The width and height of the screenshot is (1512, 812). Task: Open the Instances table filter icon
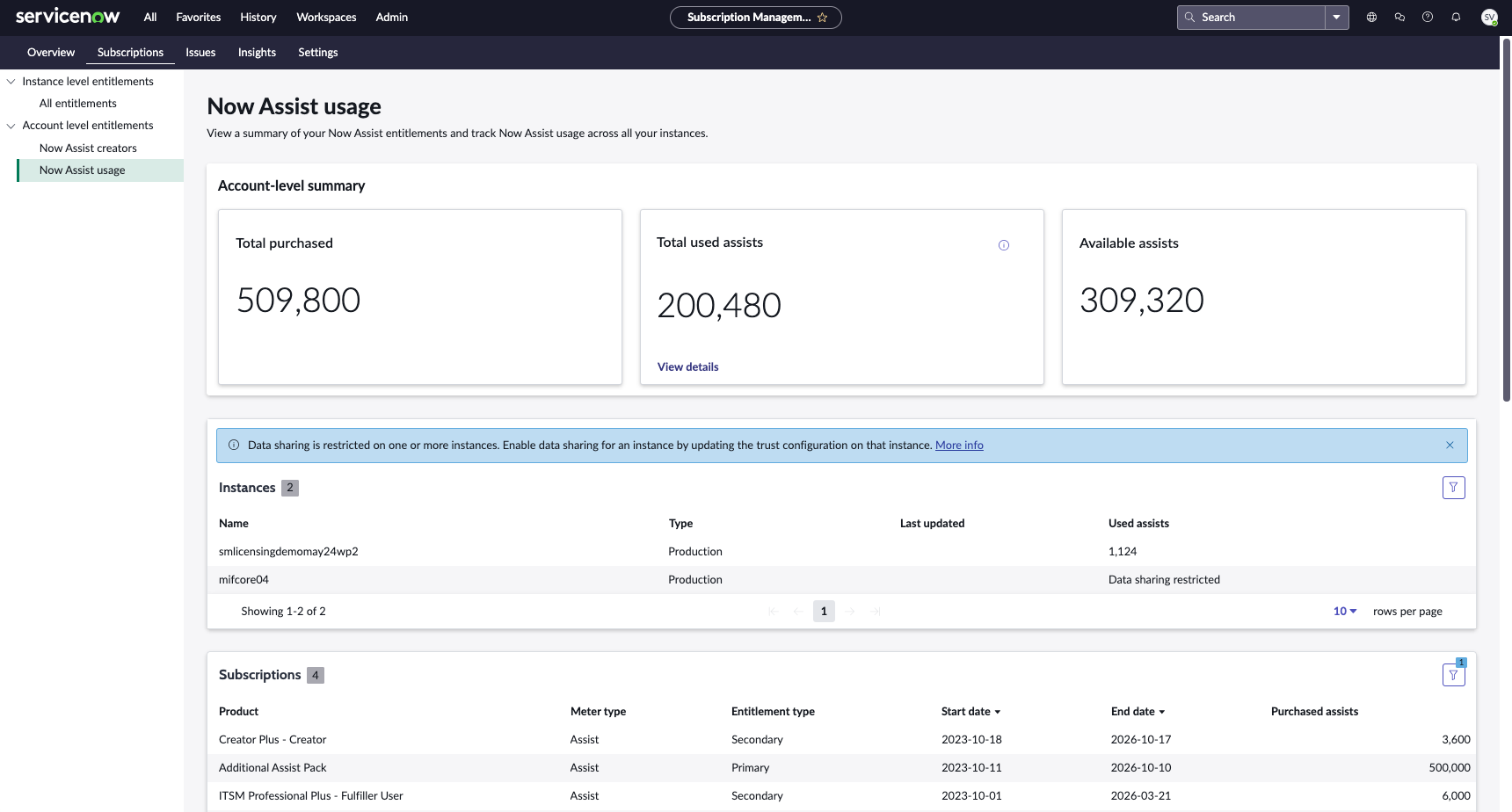tap(1454, 488)
